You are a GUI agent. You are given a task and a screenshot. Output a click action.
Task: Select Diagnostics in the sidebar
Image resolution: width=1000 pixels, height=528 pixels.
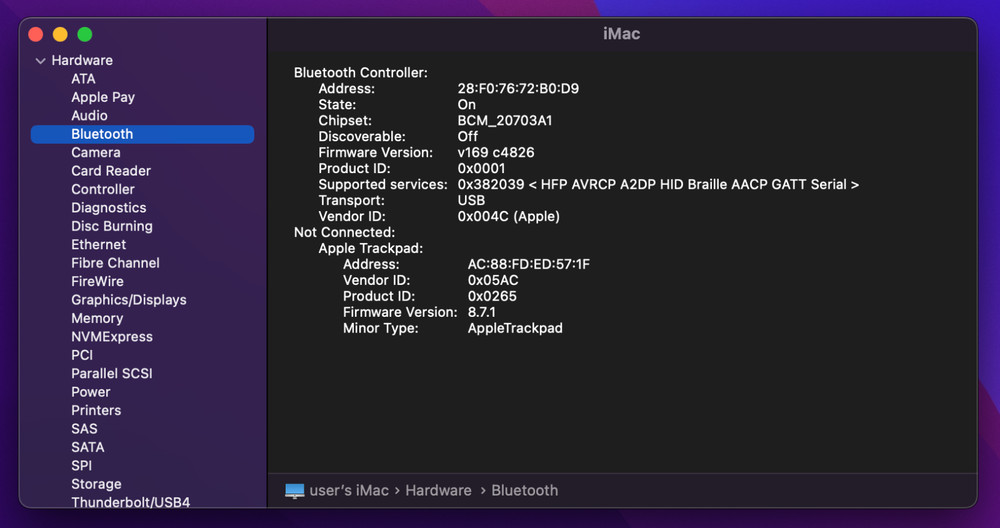pos(108,208)
